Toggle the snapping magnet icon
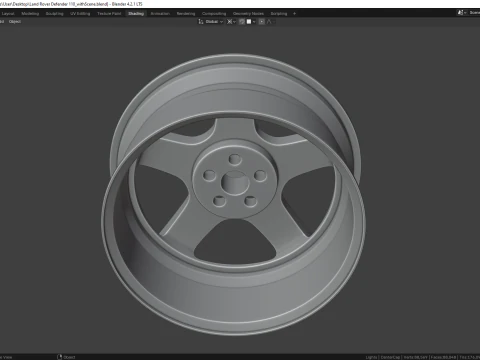 coord(242,22)
